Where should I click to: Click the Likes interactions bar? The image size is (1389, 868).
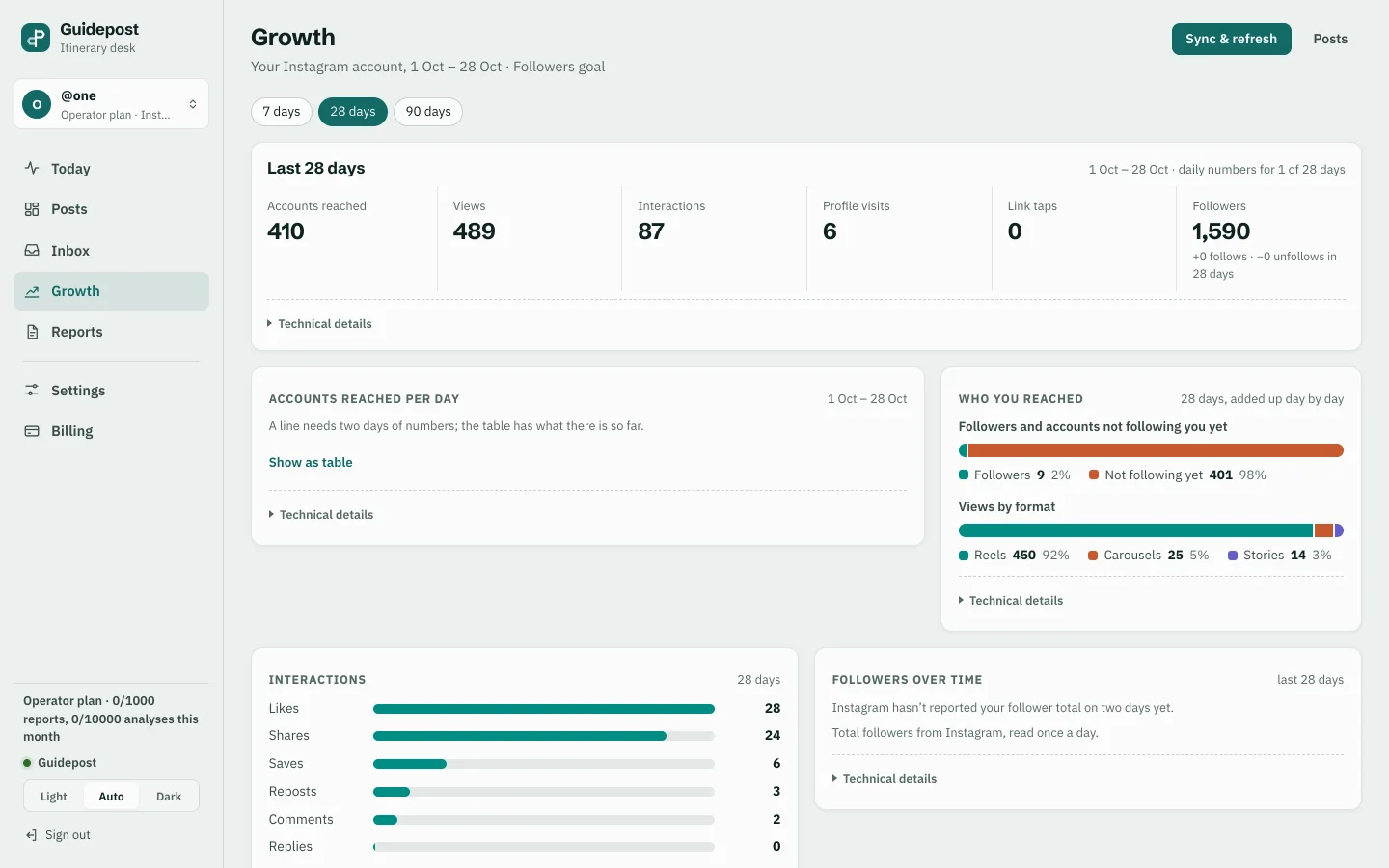click(544, 709)
